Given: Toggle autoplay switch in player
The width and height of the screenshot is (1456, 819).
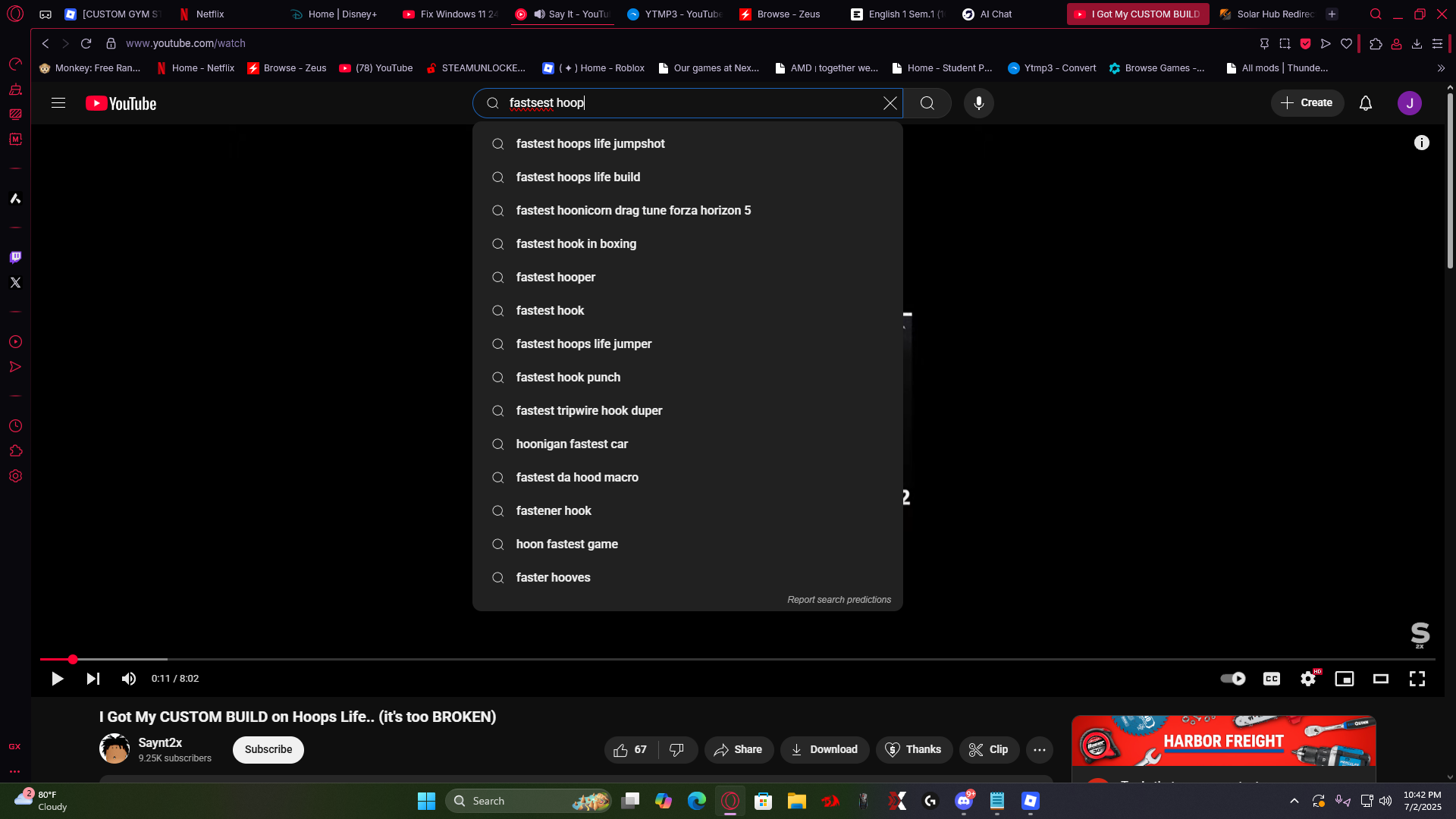Looking at the screenshot, I should 1233,679.
